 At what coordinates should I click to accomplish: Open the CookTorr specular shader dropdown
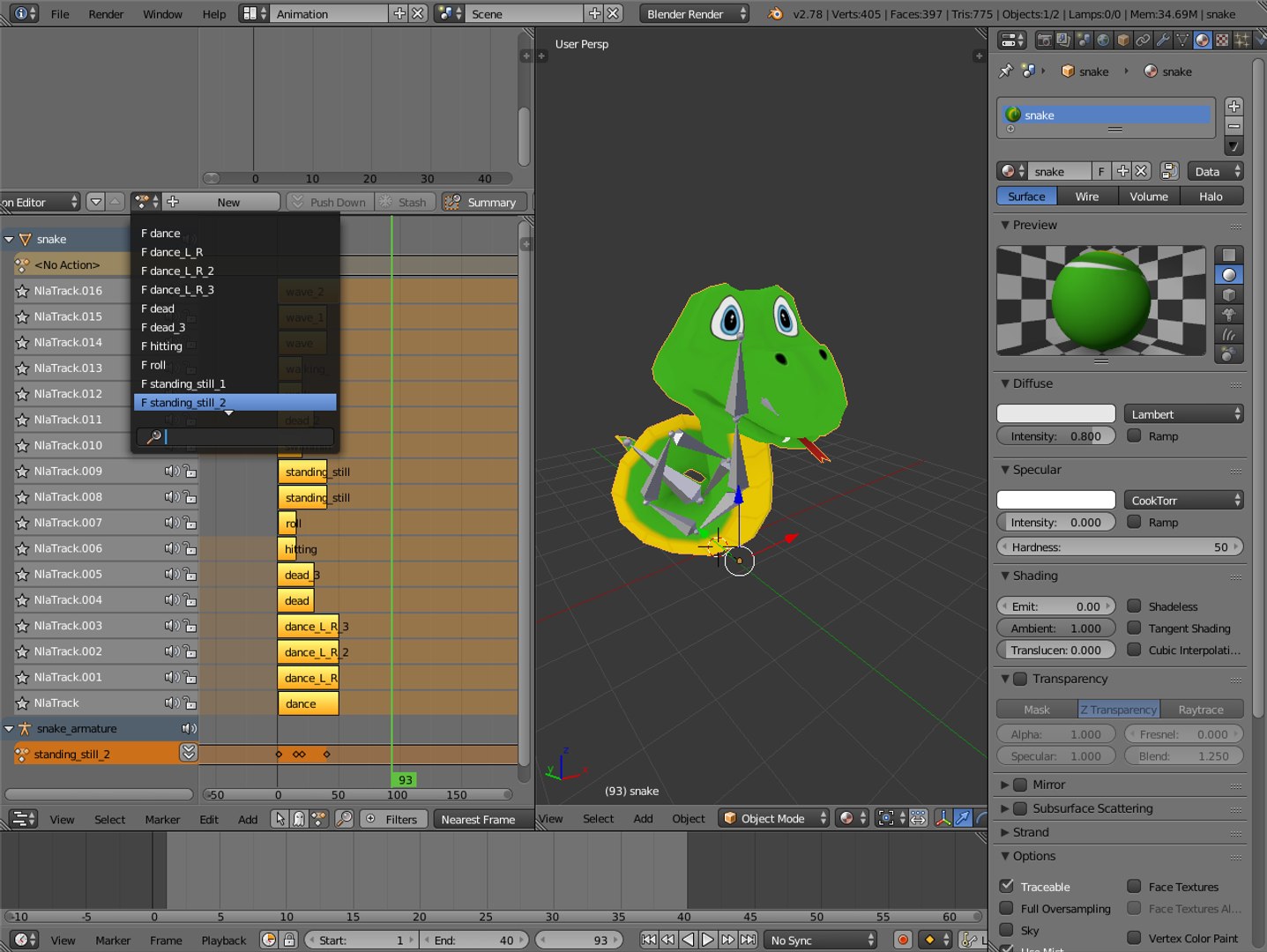pos(1183,500)
